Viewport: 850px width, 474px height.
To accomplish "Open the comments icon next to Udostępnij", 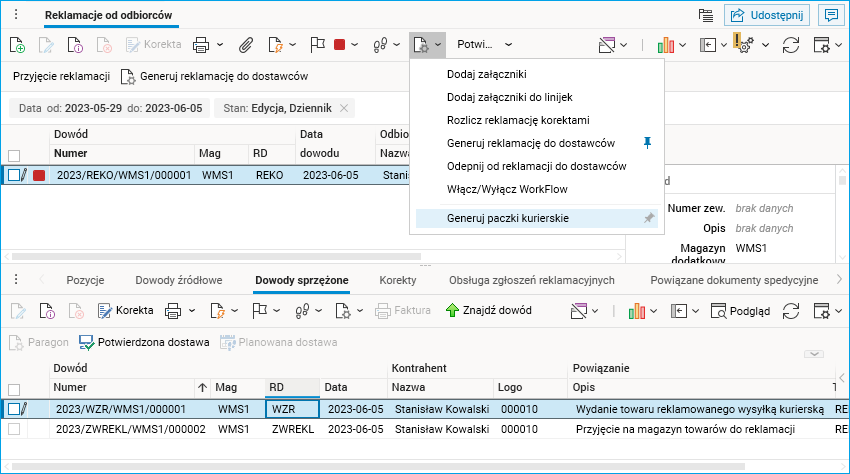I will pos(831,15).
